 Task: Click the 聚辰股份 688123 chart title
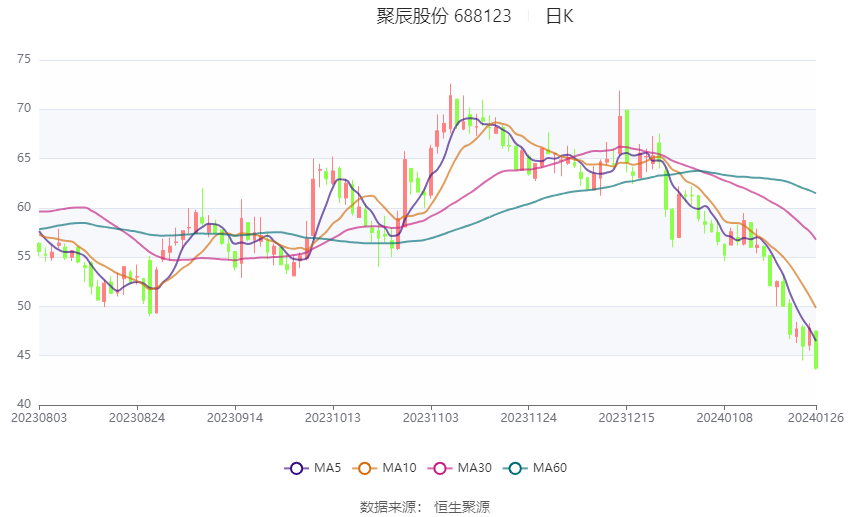[x=444, y=16]
